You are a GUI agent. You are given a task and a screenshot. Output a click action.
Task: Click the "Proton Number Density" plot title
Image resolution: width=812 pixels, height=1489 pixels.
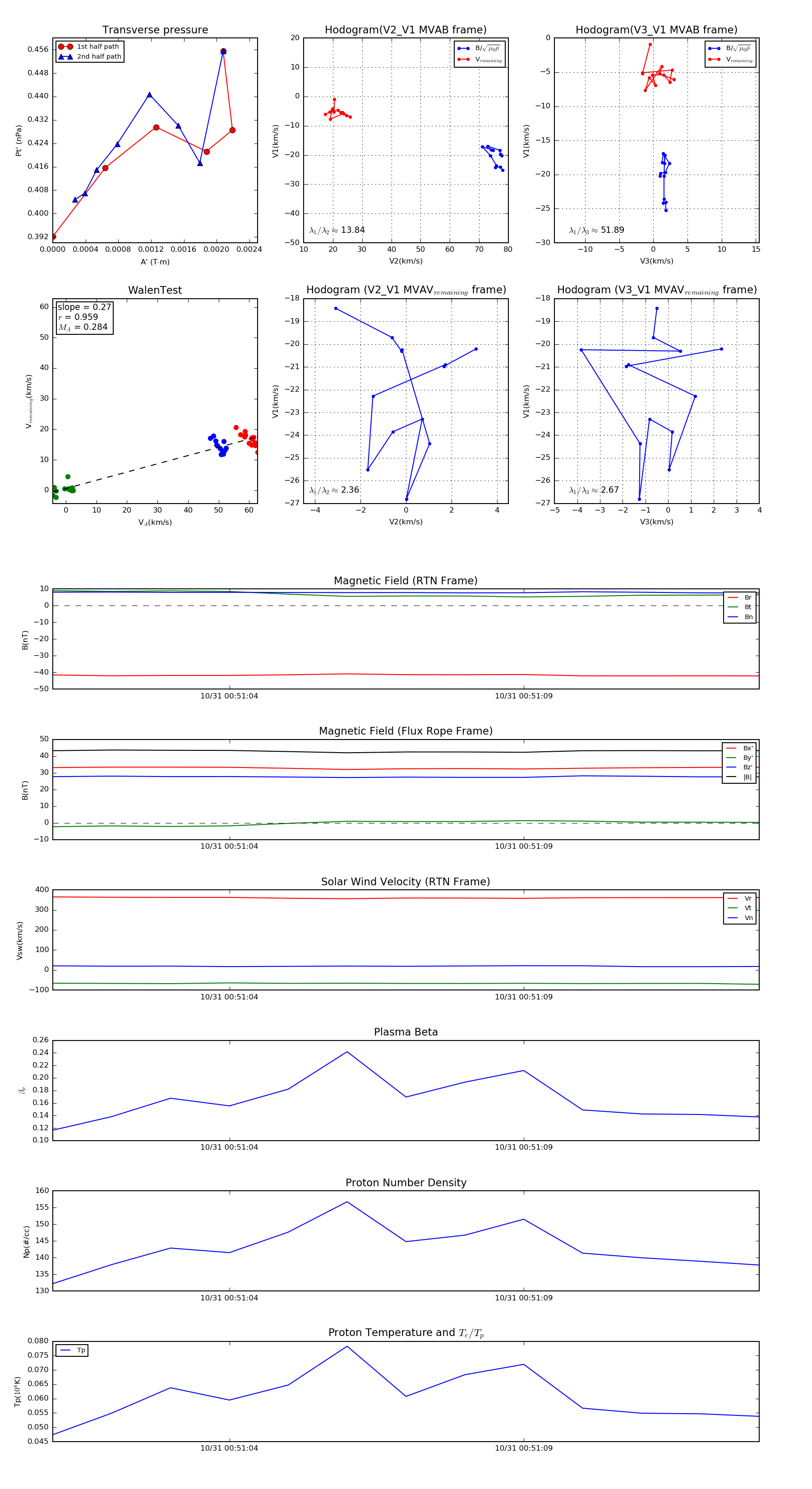tap(406, 1183)
